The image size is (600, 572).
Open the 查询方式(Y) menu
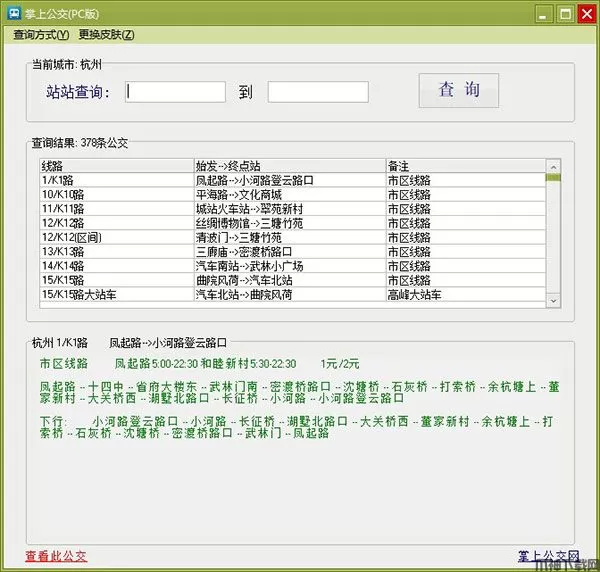pyautogui.click(x=41, y=35)
